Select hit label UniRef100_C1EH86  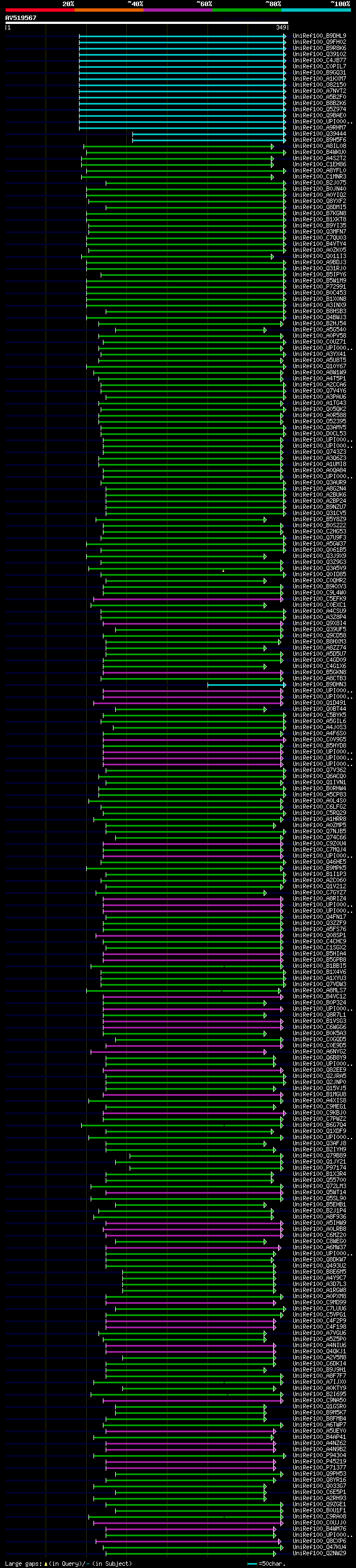pyautogui.click(x=319, y=164)
